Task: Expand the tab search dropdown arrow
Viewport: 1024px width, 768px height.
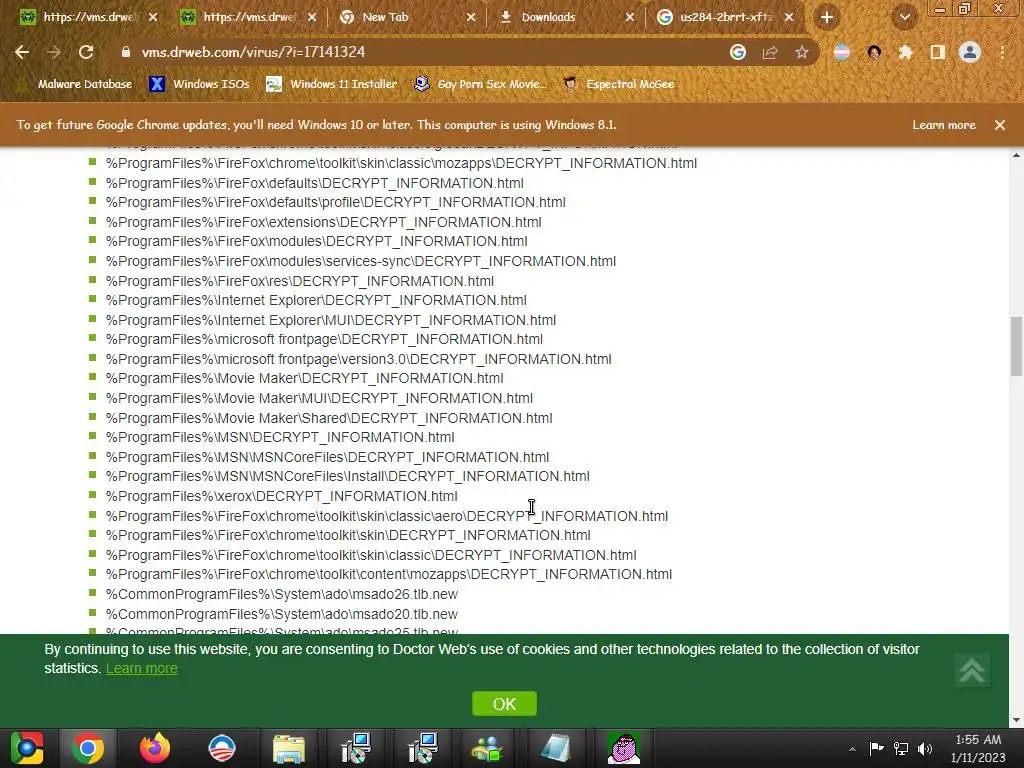Action: tap(904, 17)
